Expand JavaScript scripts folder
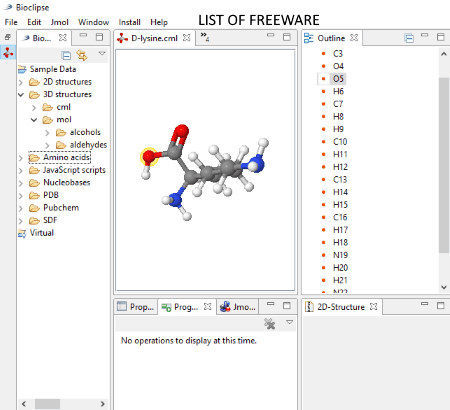The image size is (450, 410). click(21, 170)
